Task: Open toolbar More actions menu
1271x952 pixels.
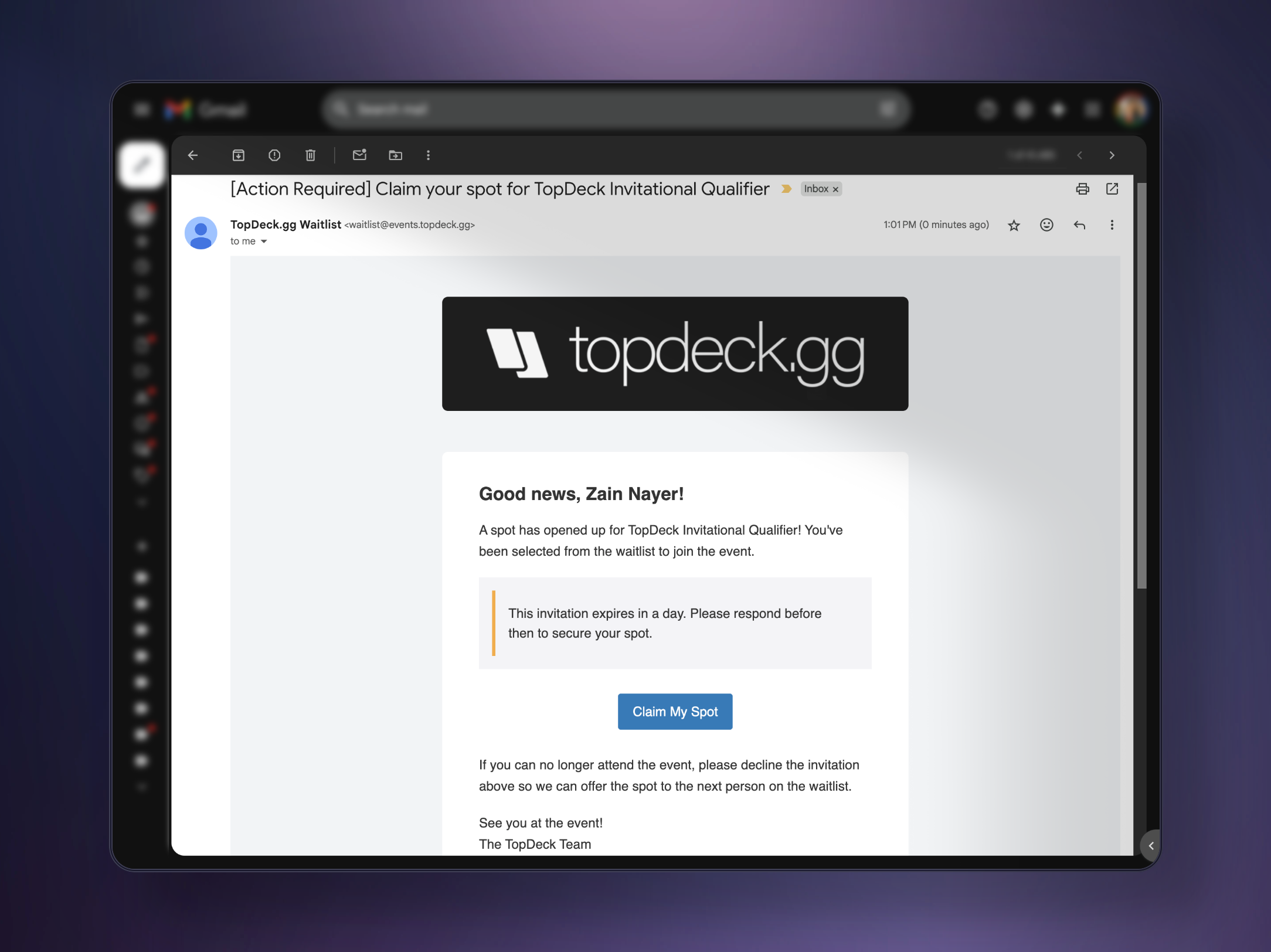Action: [x=429, y=155]
